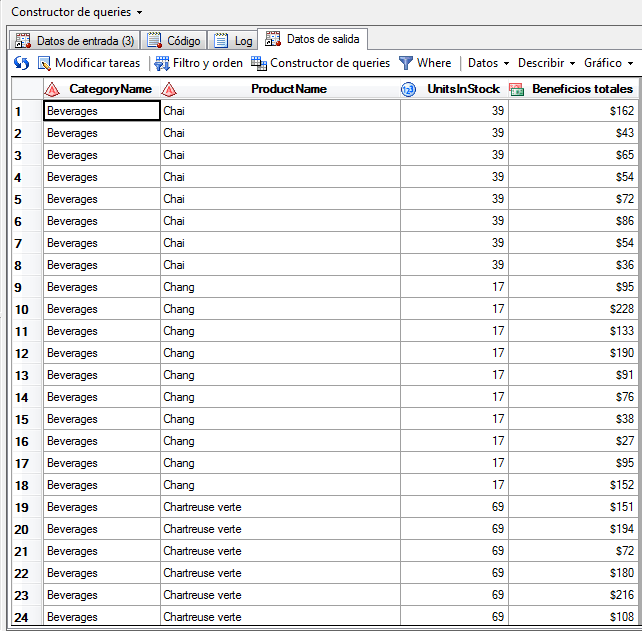Open the Código tab

(x=174, y=41)
